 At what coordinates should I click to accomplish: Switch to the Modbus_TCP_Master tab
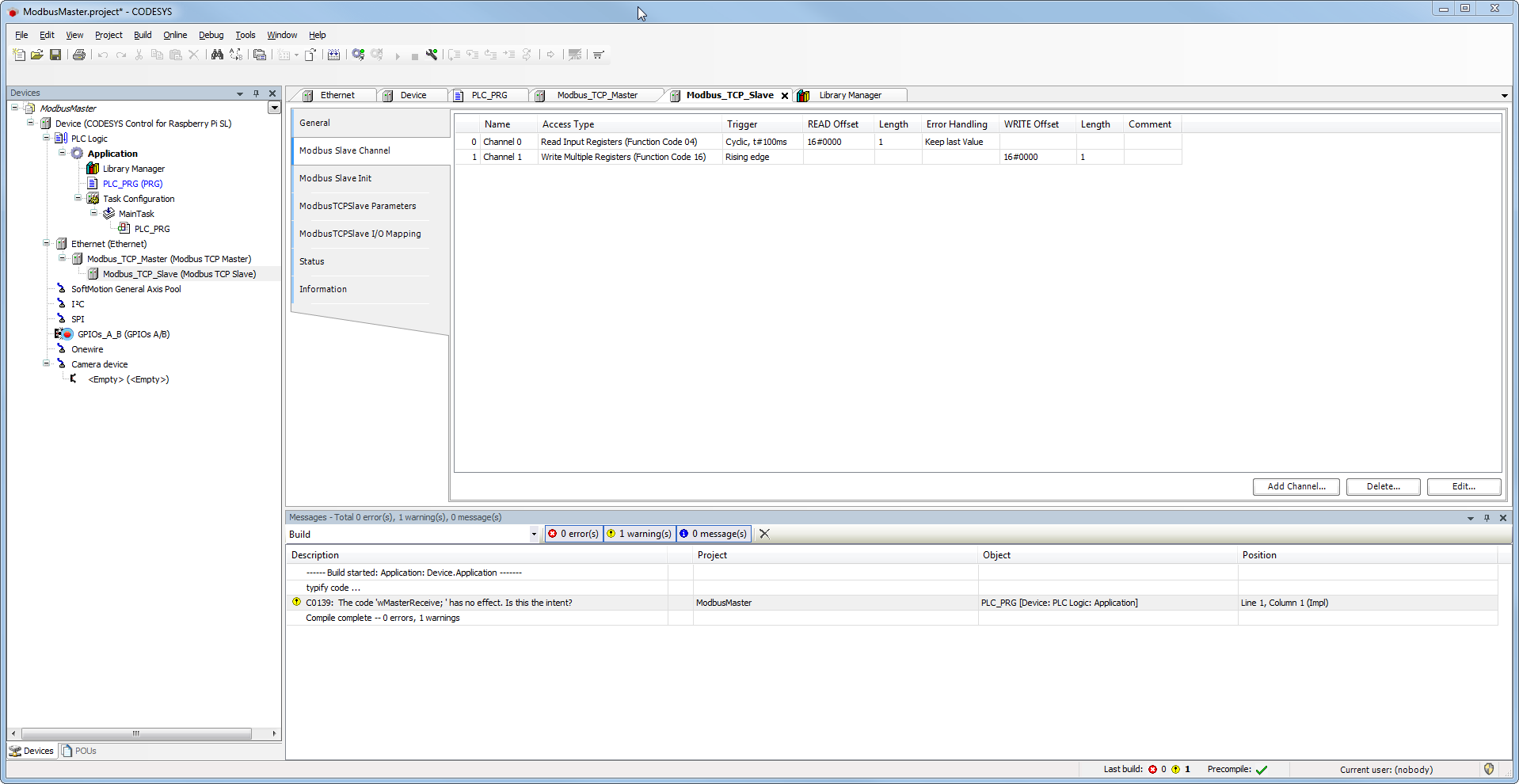[x=596, y=95]
